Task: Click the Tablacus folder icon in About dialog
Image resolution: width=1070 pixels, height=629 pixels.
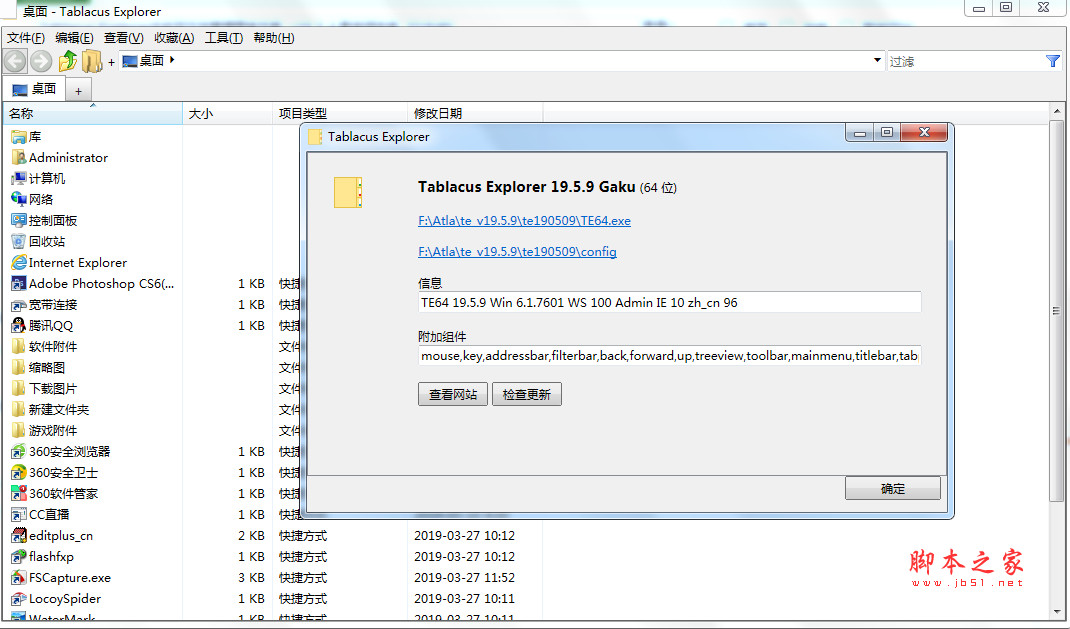Action: point(348,192)
